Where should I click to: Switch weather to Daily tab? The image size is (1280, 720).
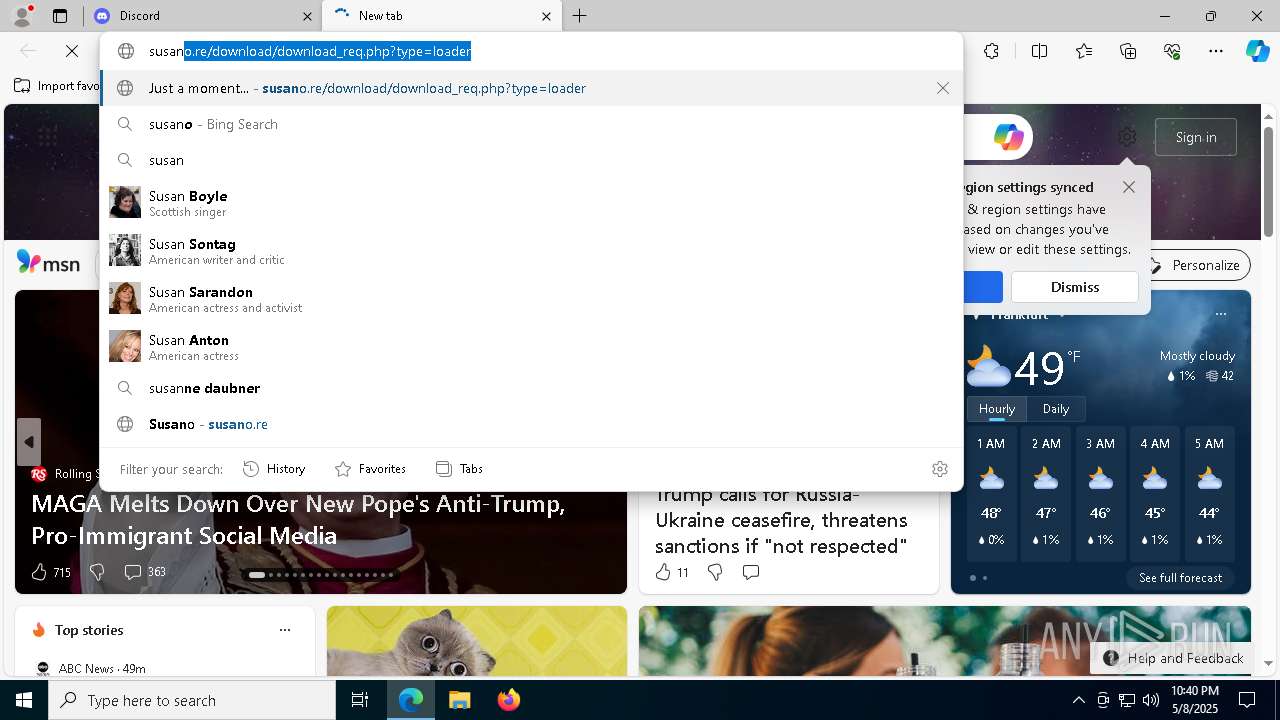[x=1056, y=409]
